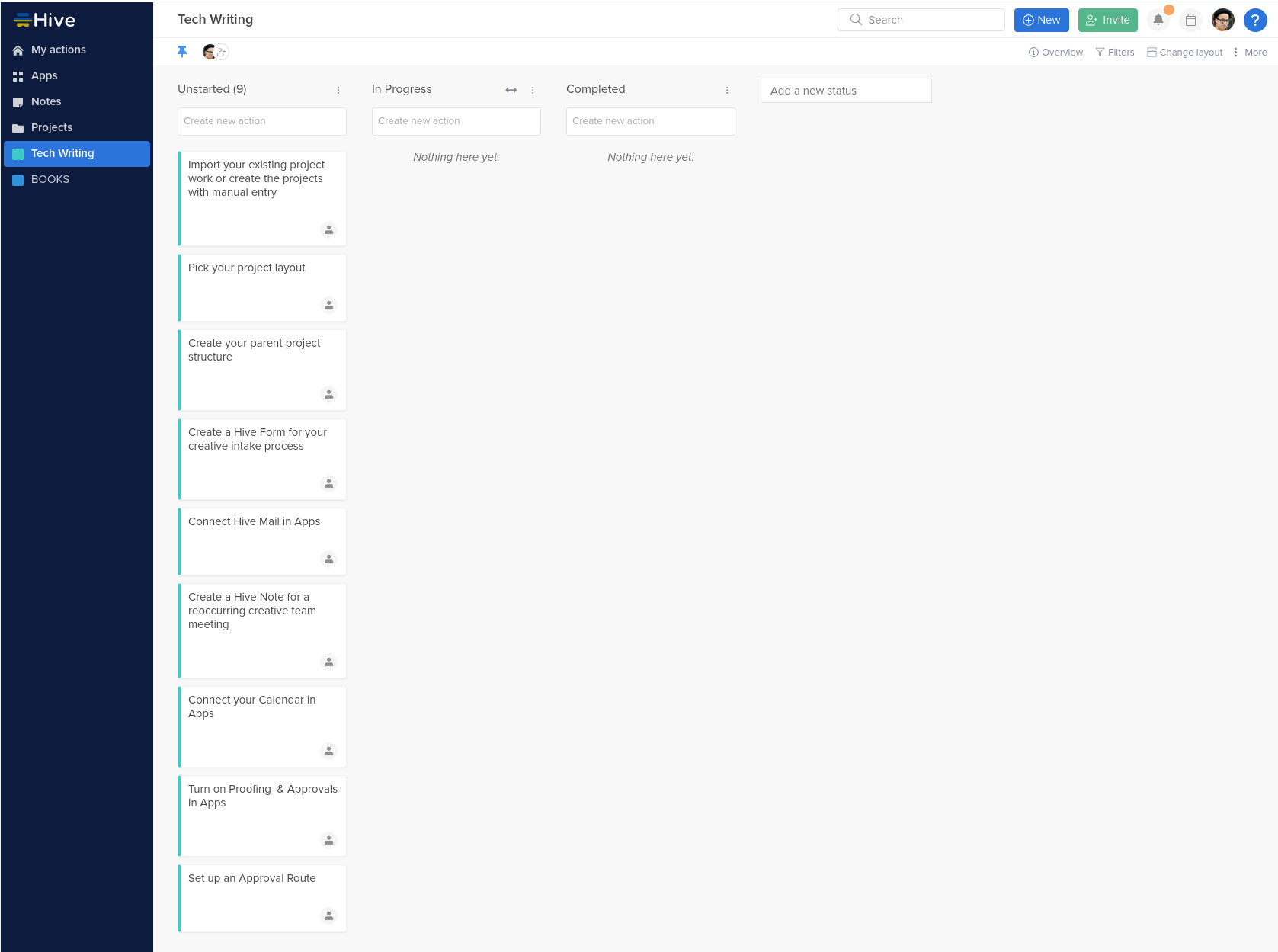Open the calendar icon in the top bar
This screenshot has height=952, width=1278.
click(x=1190, y=20)
